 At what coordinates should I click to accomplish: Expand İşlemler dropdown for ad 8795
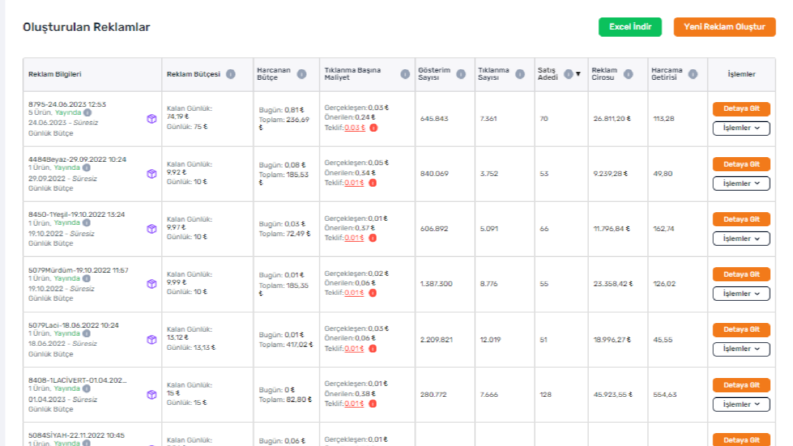(741, 128)
